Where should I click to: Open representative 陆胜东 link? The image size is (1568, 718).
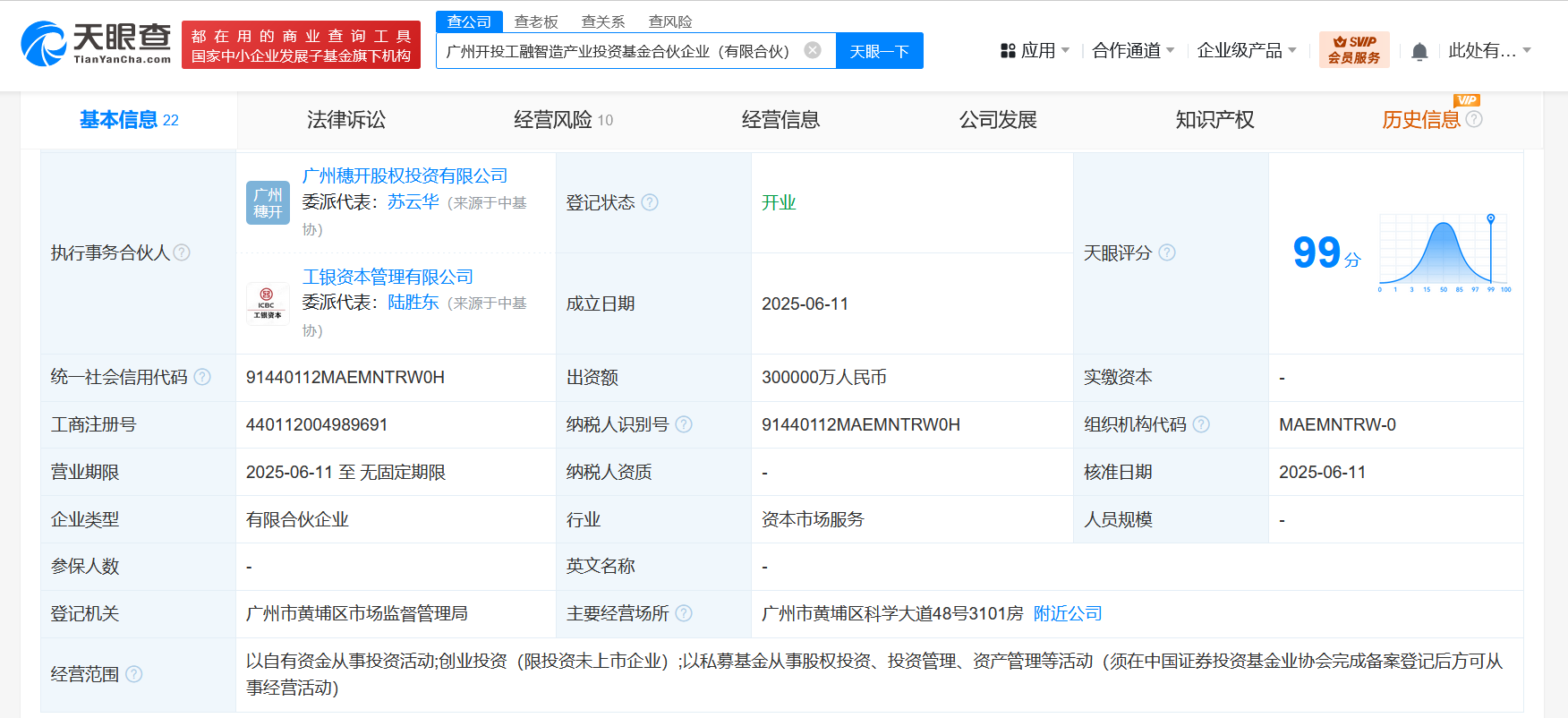click(413, 303)
